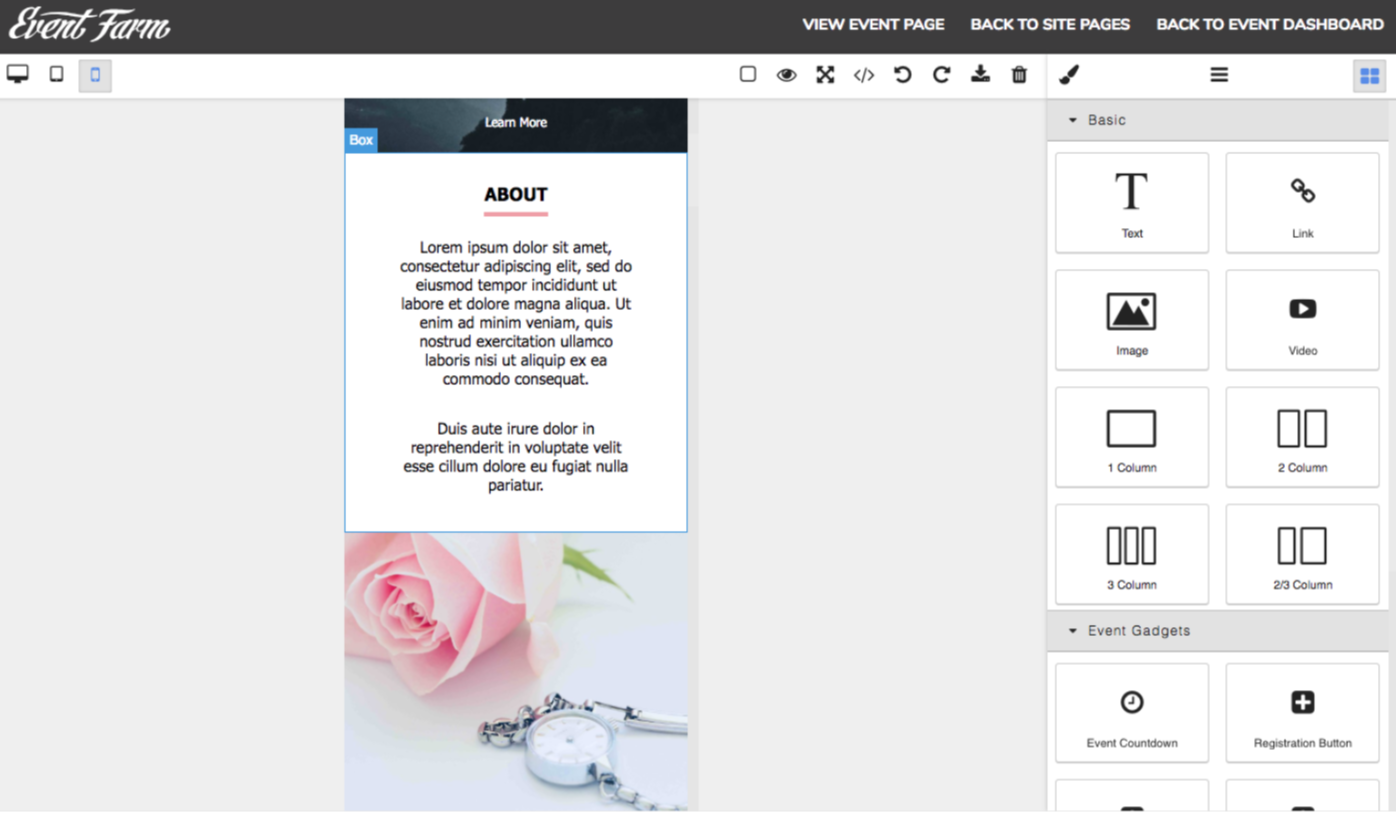Image resolution: width=1396 pixels, height=816 pixels.
Task: Go Back to Event Dashboard
Action: [1270, 25]
